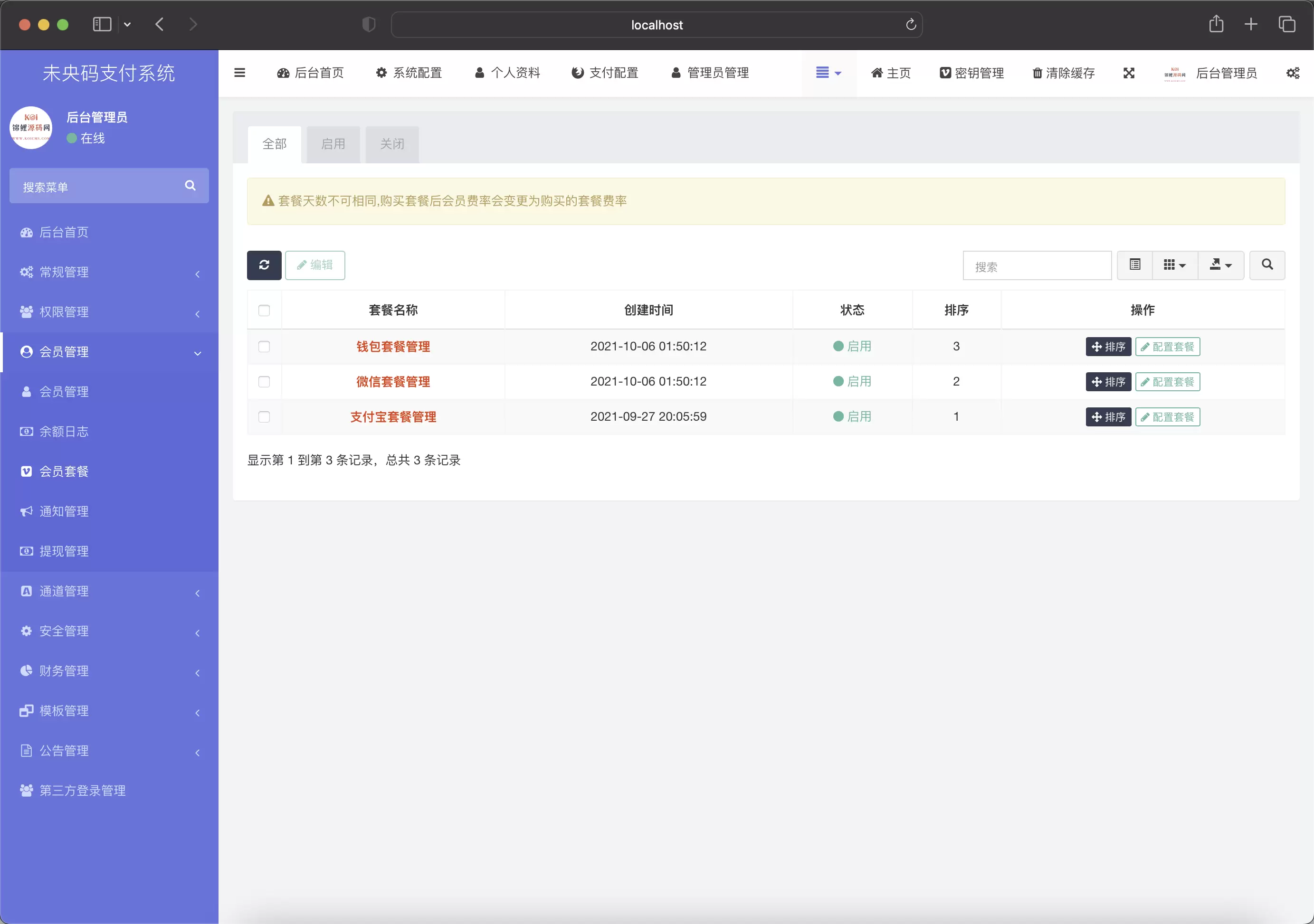Click 配置套餐 for the 微信套餐管理 row
The height and width of the screenshot is (924, 1314).
[1168, 382]
